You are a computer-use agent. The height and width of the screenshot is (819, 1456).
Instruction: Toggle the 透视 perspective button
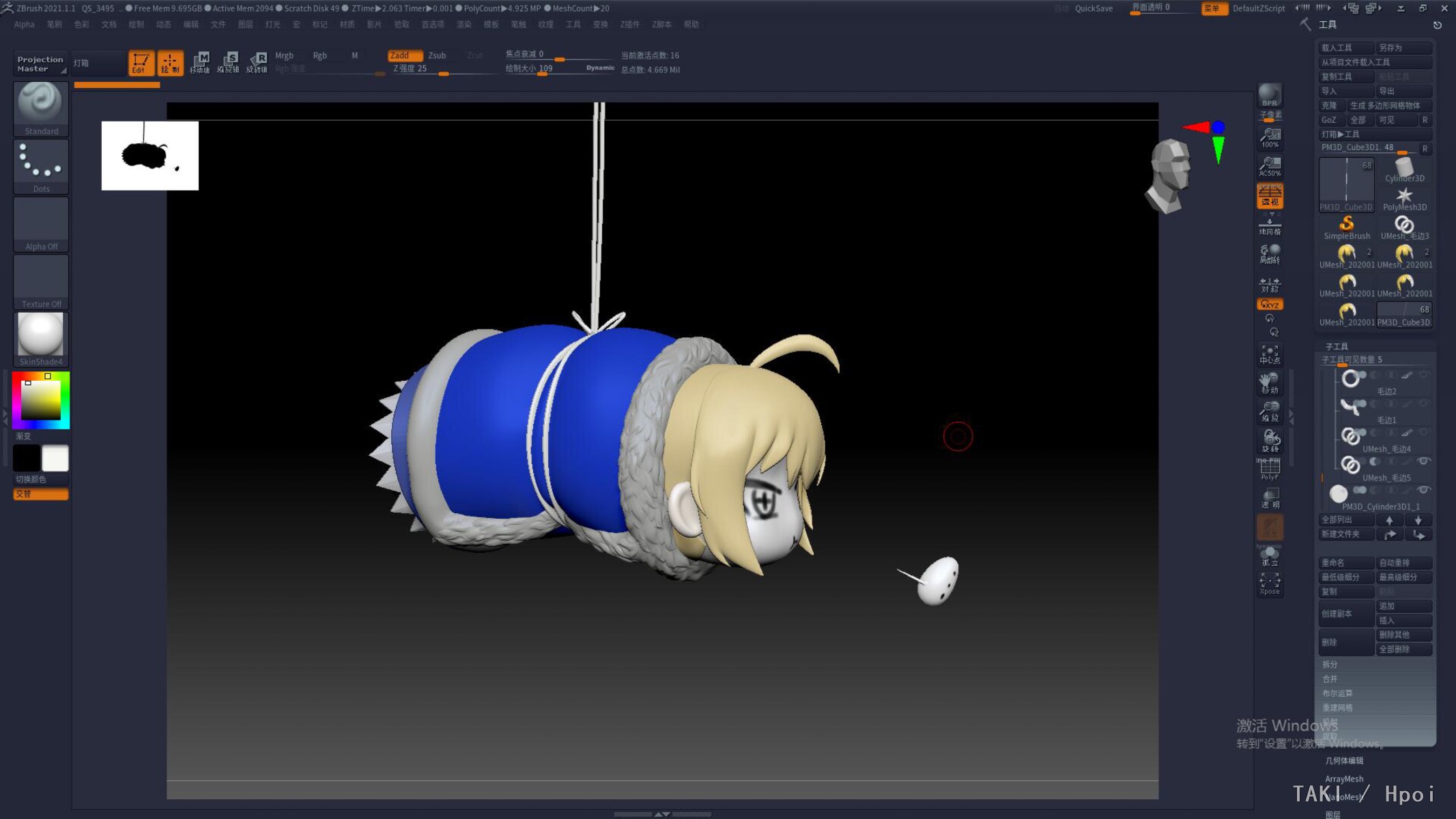(x=1270, y=196)
